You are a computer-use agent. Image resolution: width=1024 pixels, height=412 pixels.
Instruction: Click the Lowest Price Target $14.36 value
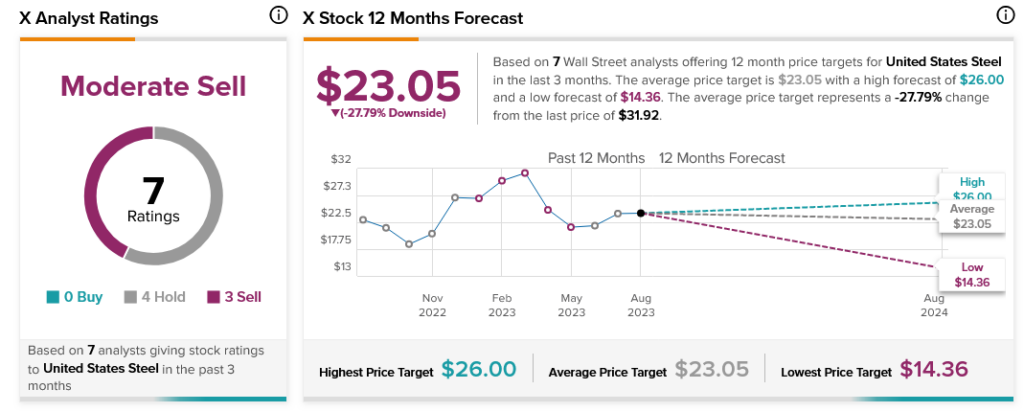pos(934,370)
